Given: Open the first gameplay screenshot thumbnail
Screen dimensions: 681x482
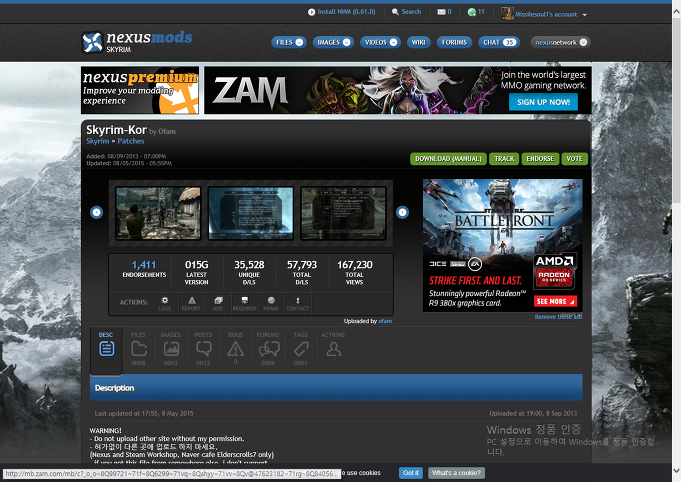Looking at the screenshot, I should click(x=158, y=213).
